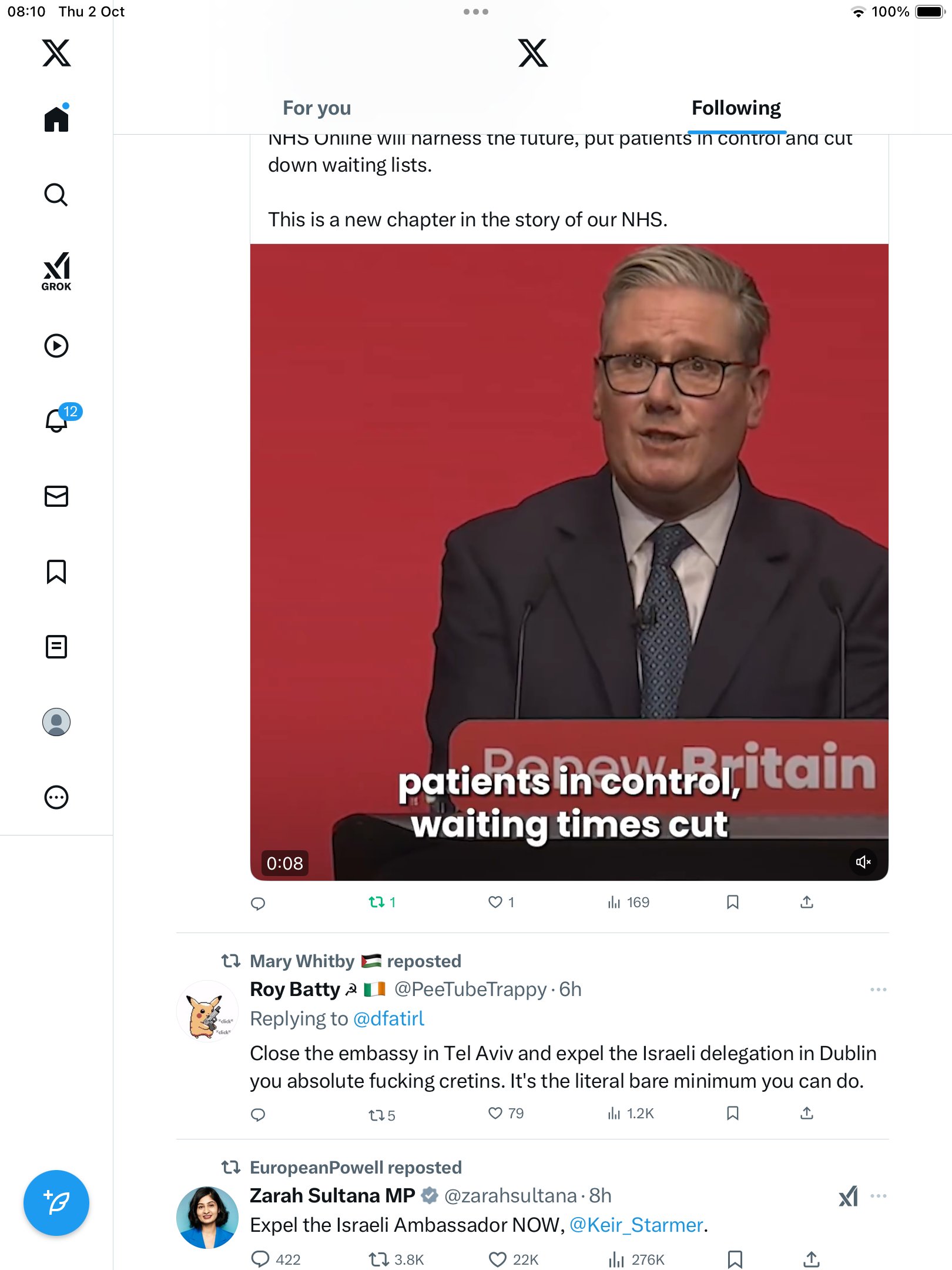Viewport: 952px width, 1270px height.
Task: Open the @Keir_Starmer mention link
Action: (636, 1225)
